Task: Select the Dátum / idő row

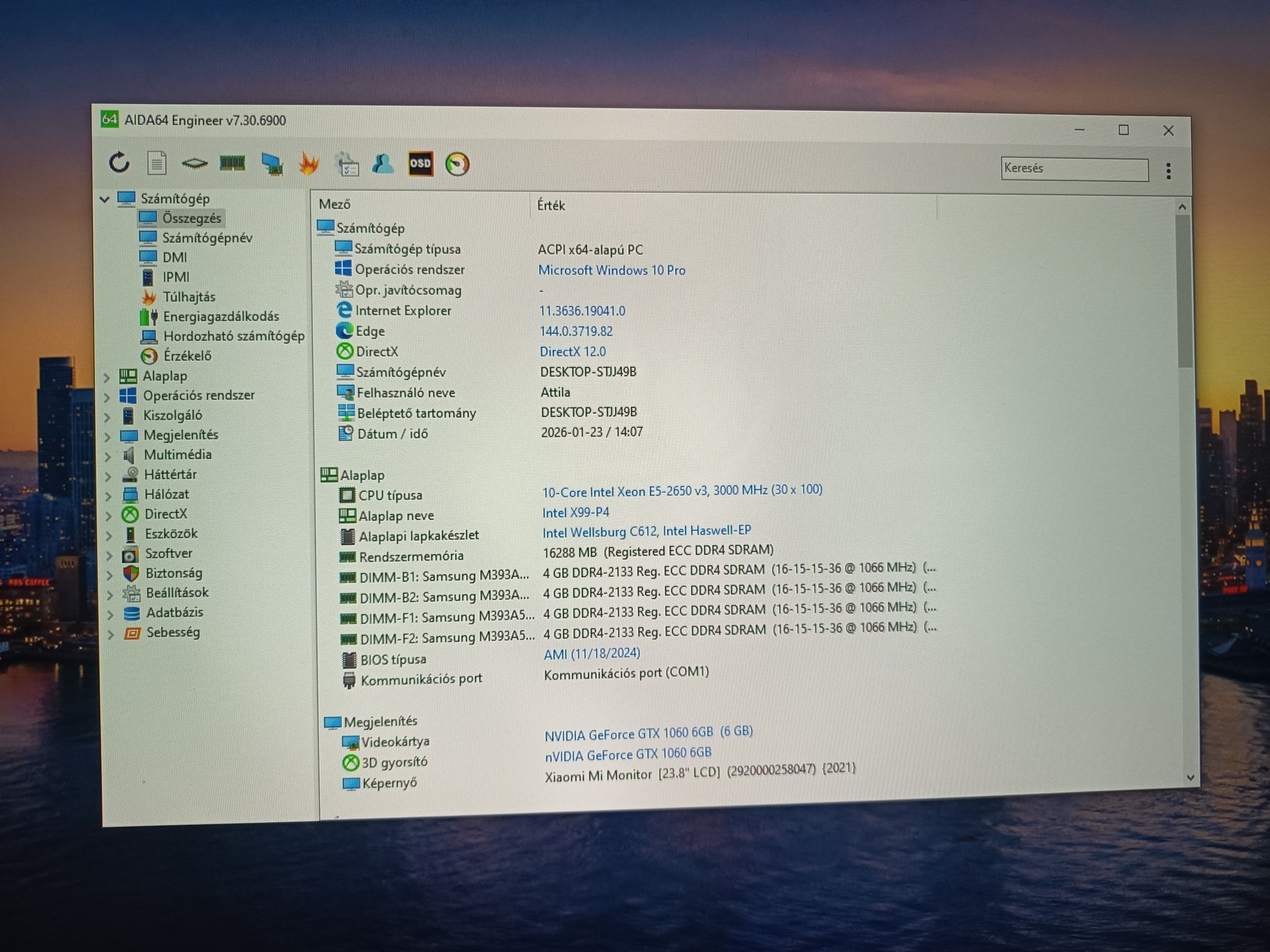Action: point(491,433)
